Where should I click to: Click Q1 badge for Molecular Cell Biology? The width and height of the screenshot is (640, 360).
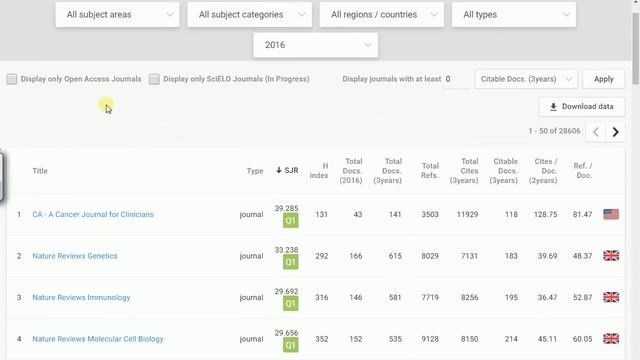click(x=291, y=345)
